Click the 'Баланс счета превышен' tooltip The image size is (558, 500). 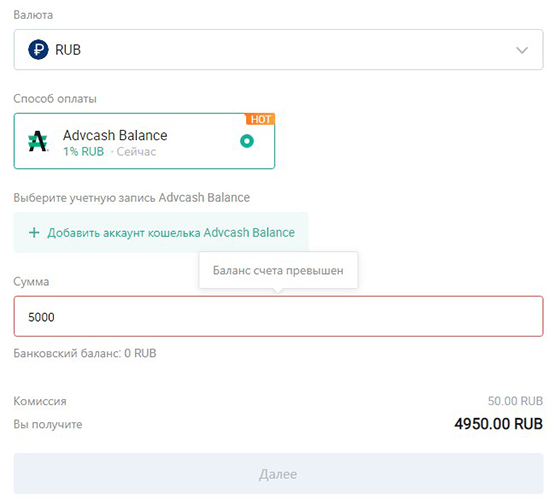(x=278, y=270)
